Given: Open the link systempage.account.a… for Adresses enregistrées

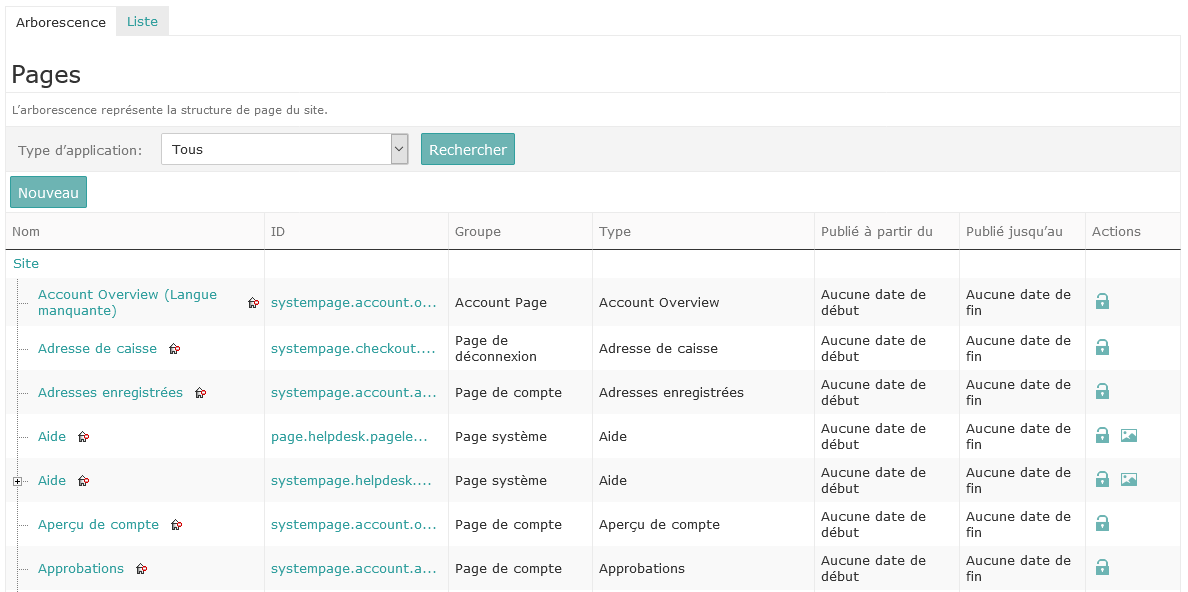Looking at the screenshot, I should coord(352,392).
